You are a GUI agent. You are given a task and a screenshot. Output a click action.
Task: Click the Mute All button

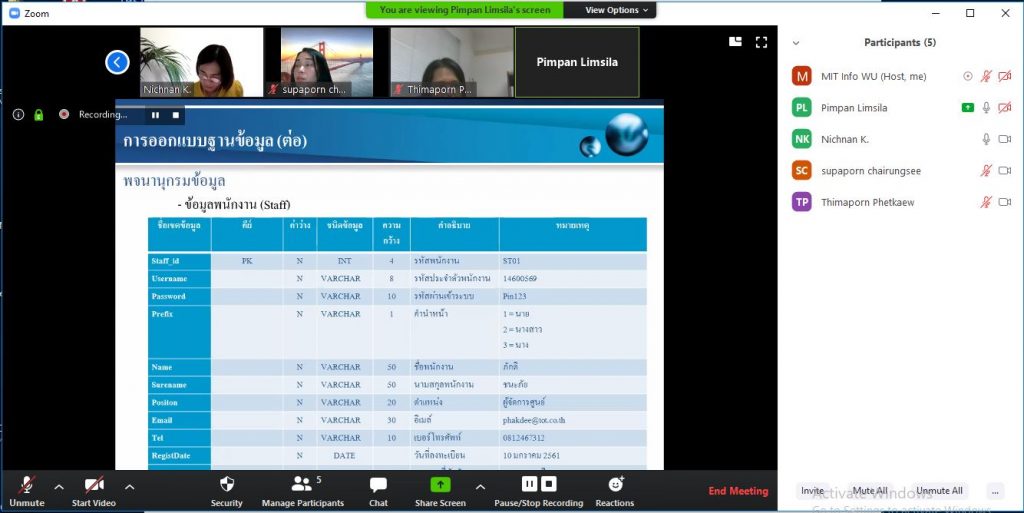869,491
